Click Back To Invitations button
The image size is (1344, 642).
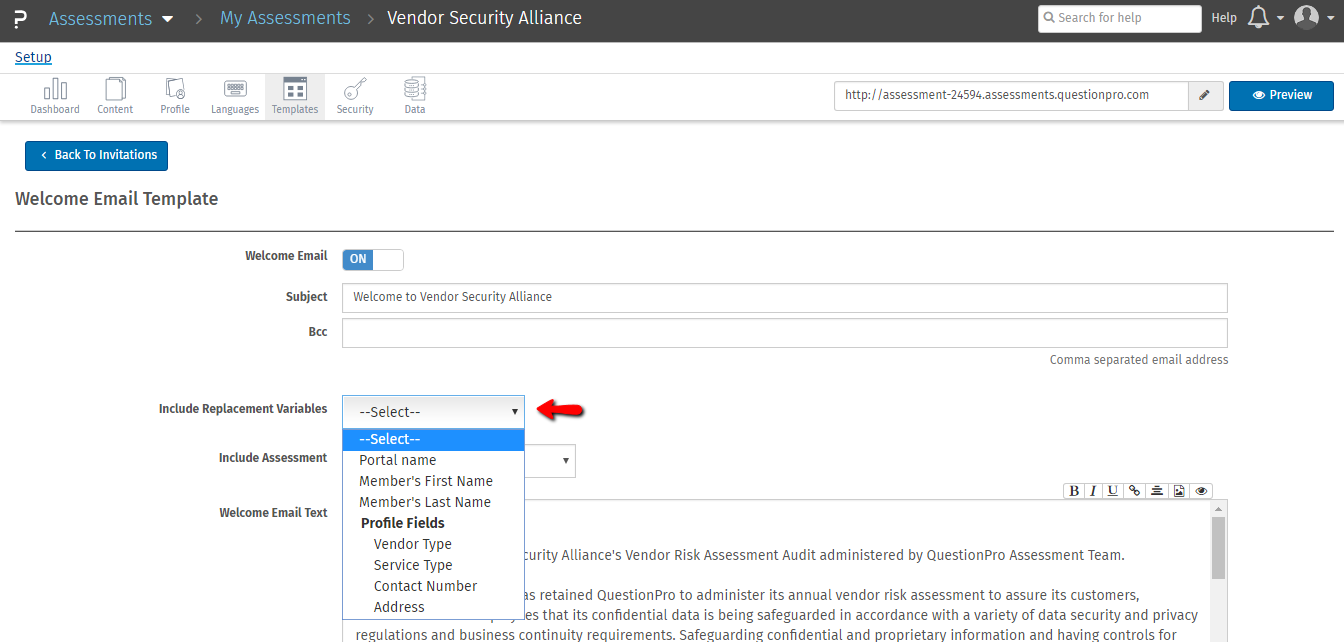(x=97, y=156)
